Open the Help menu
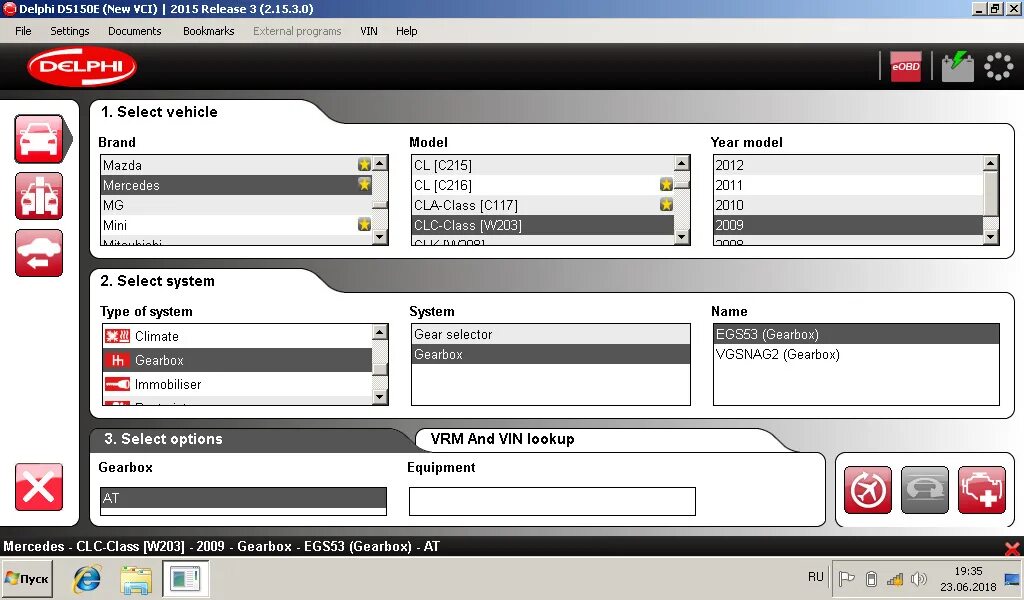This screenshot has height=600, width=1024. click(406, 31)
